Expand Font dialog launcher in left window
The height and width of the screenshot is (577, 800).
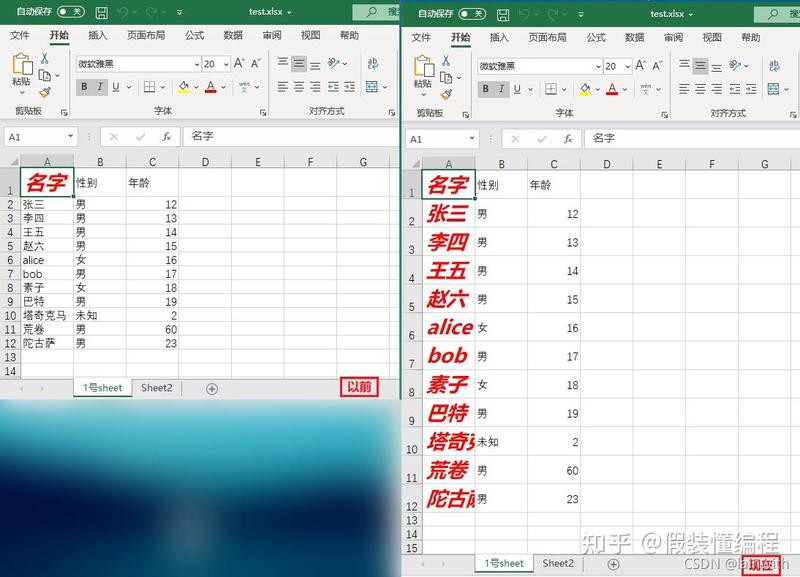[x=263, y=112]
